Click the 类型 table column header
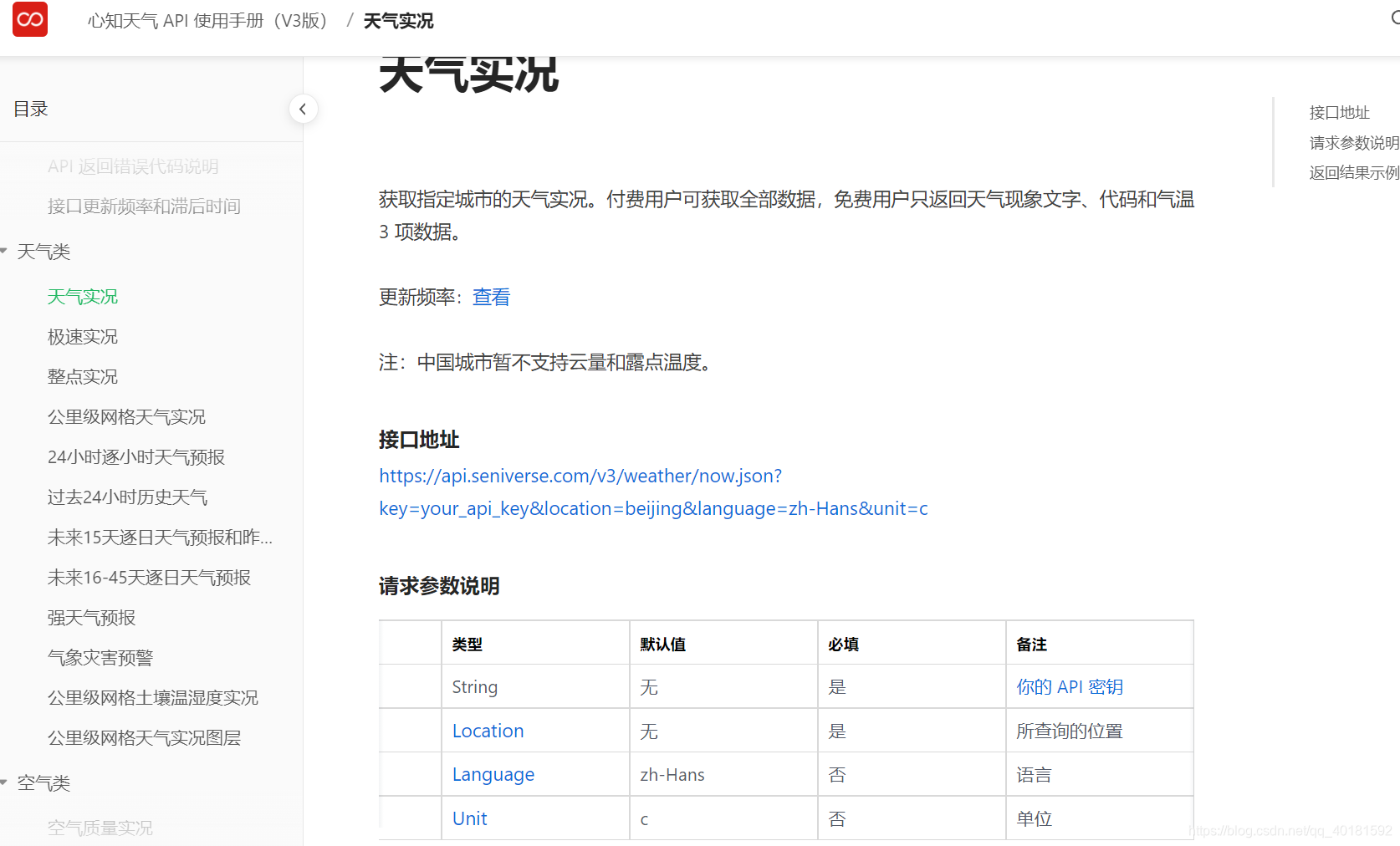Image resolution: width=1400 pixels, height=846 pixels. [x=467, y=645]
